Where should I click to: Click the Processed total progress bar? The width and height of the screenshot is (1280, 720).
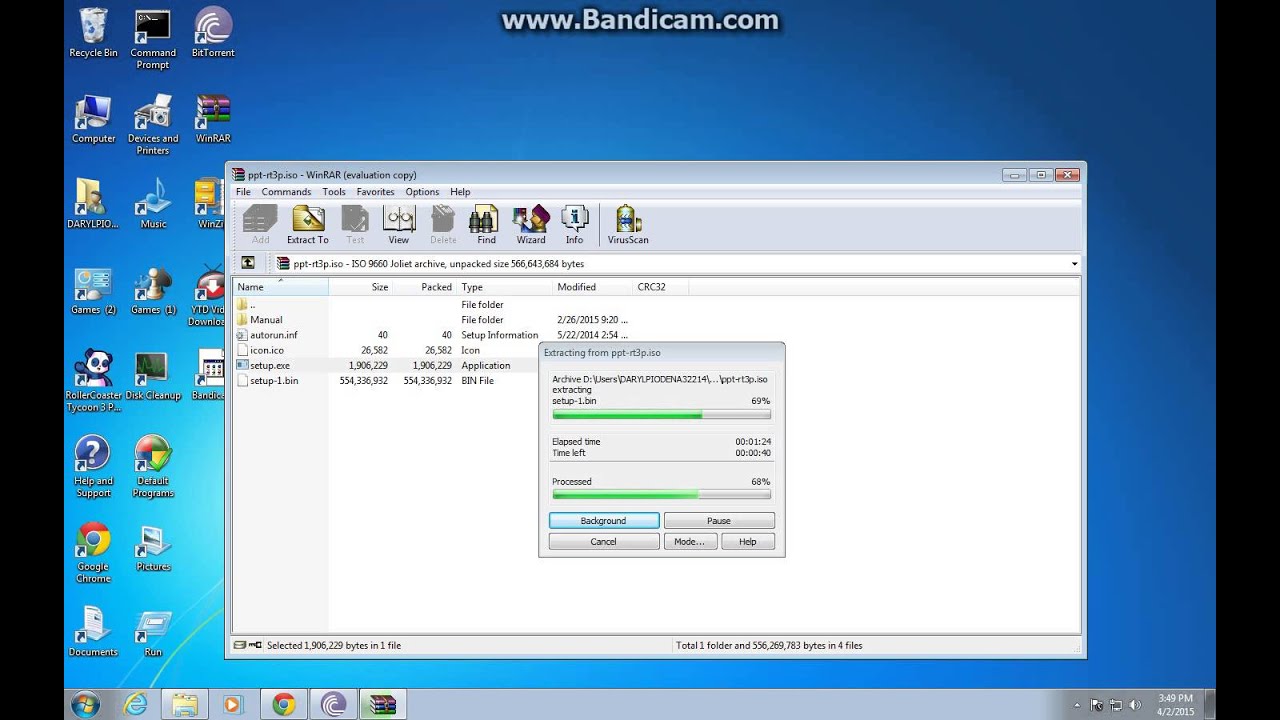tap(661, 494)
